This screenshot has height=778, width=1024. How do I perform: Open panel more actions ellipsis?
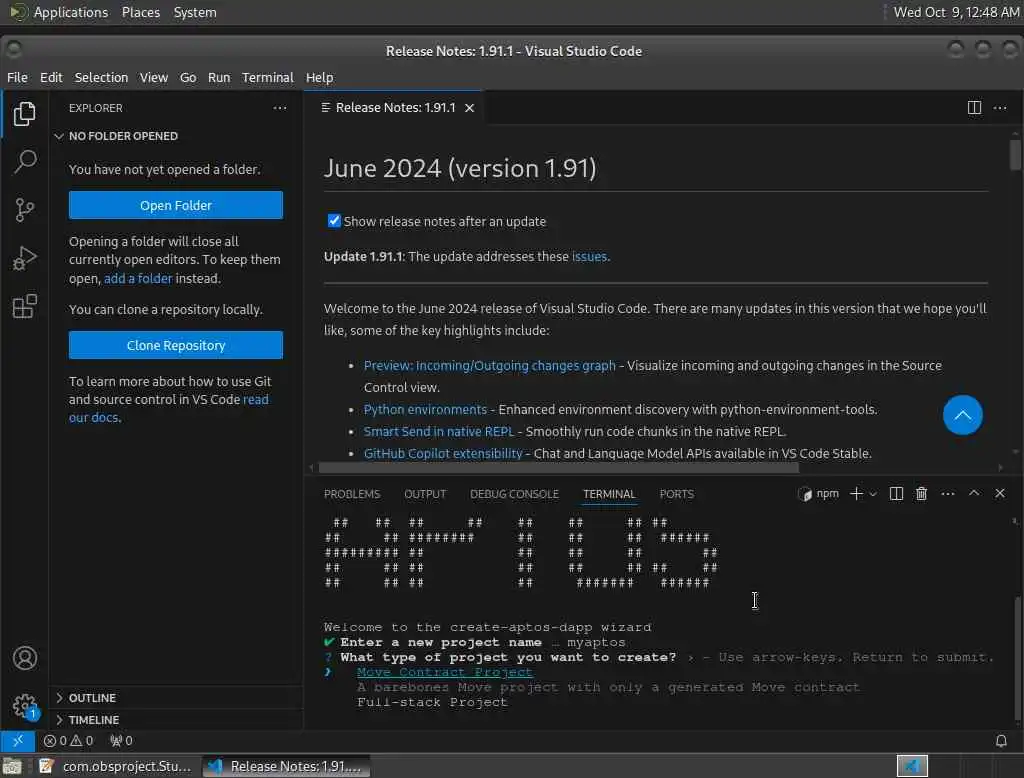tap(948, 494)
